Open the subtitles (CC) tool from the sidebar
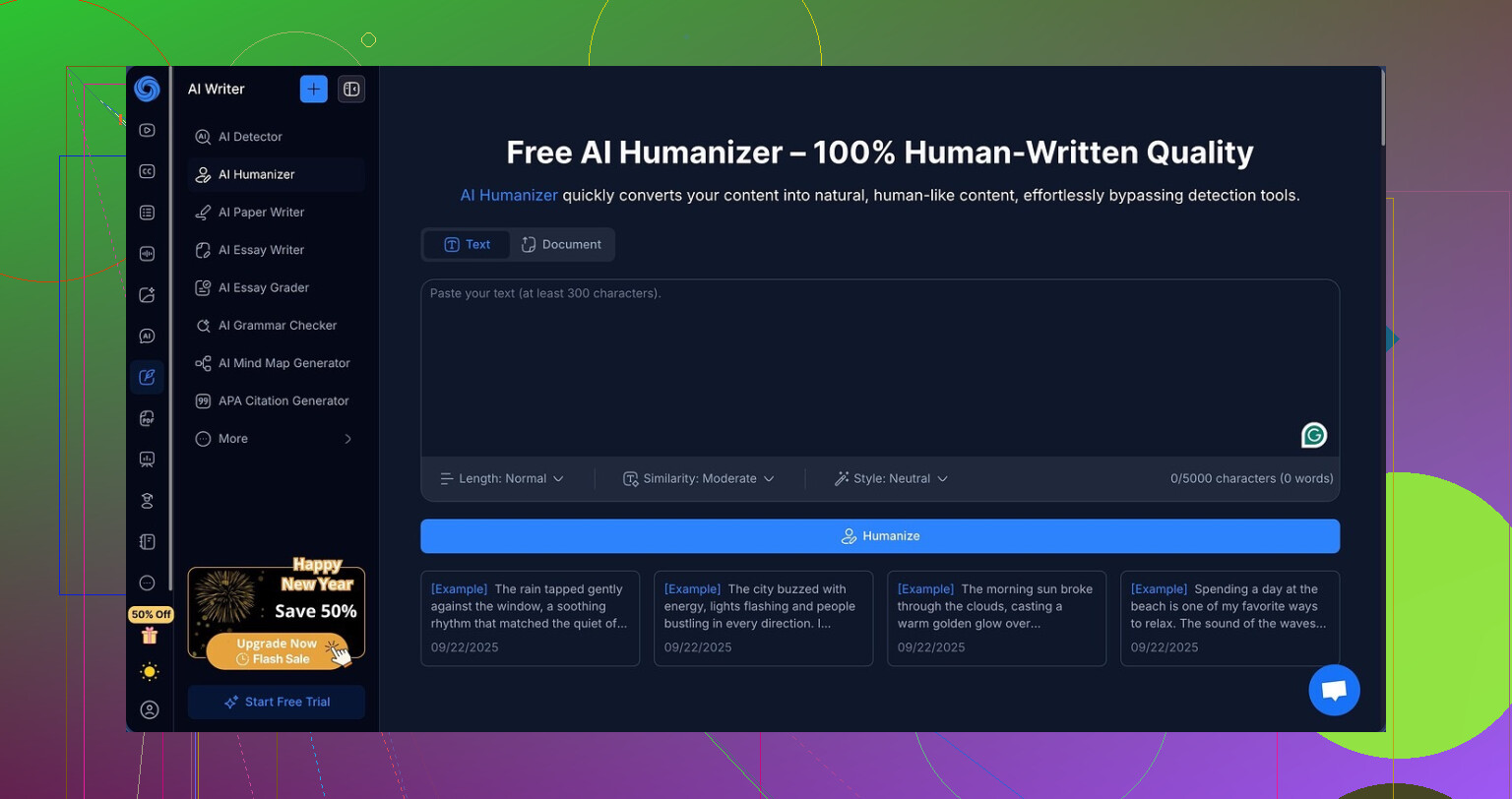This screenshot has height=799, width=1512. click(x=147, y=170)
